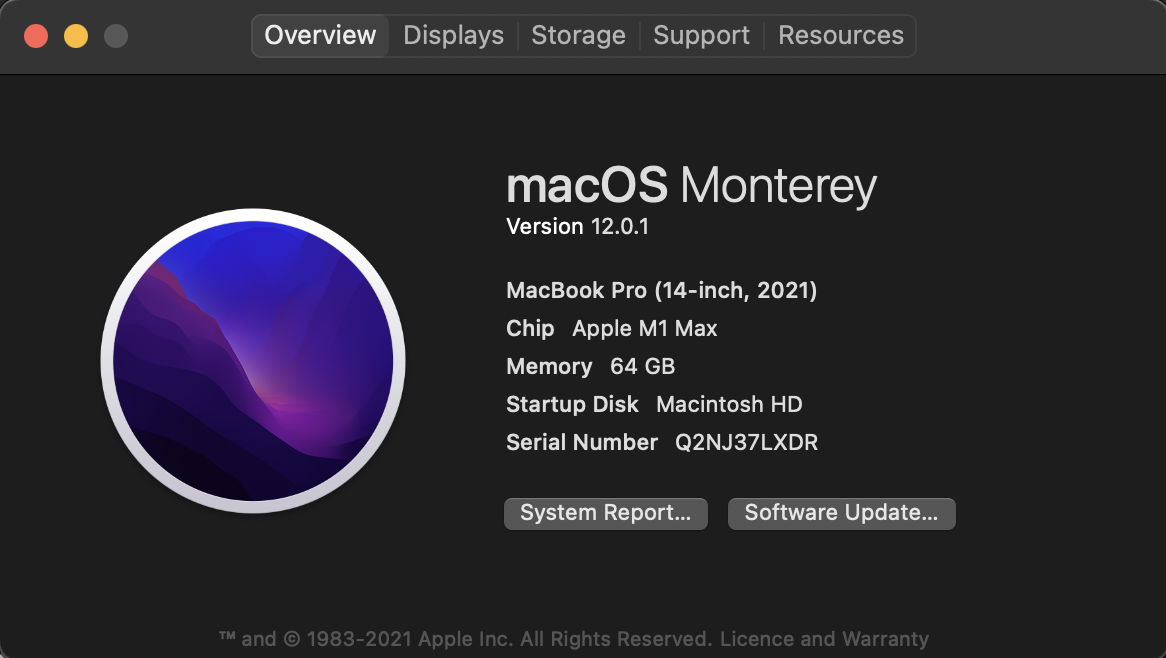Click the serial number Q2NJ37LXDR

746,442
